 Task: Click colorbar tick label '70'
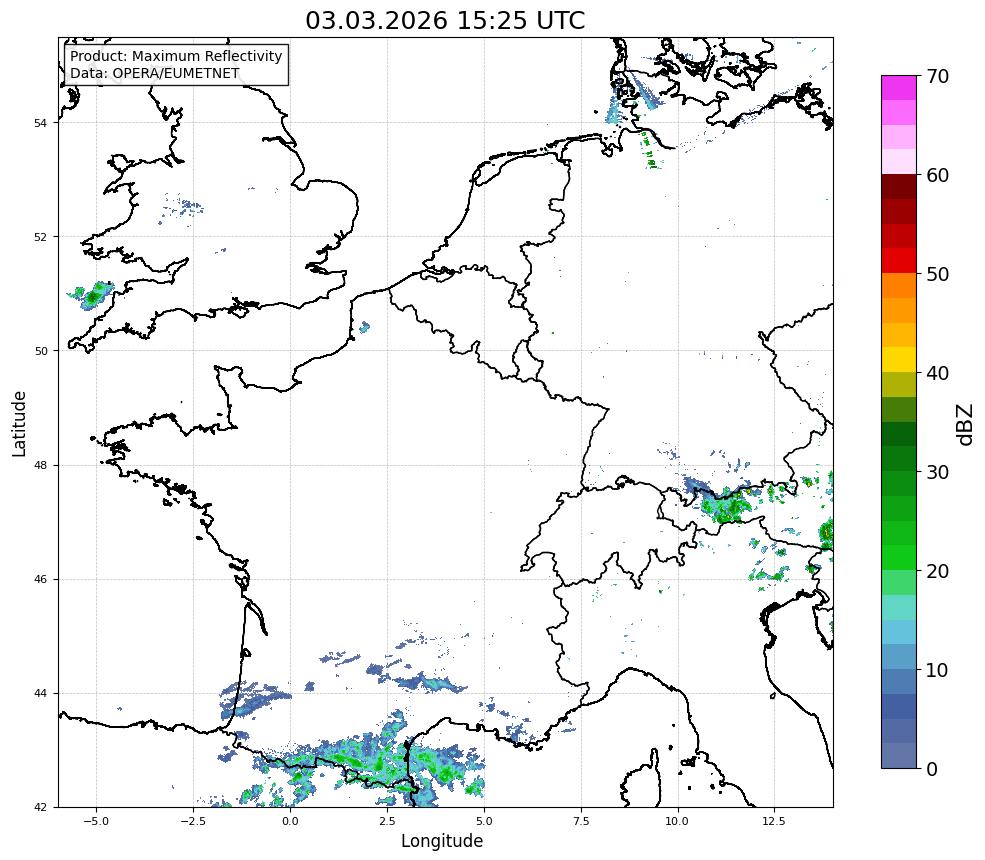pyautogui.click(x=937, y=76)
